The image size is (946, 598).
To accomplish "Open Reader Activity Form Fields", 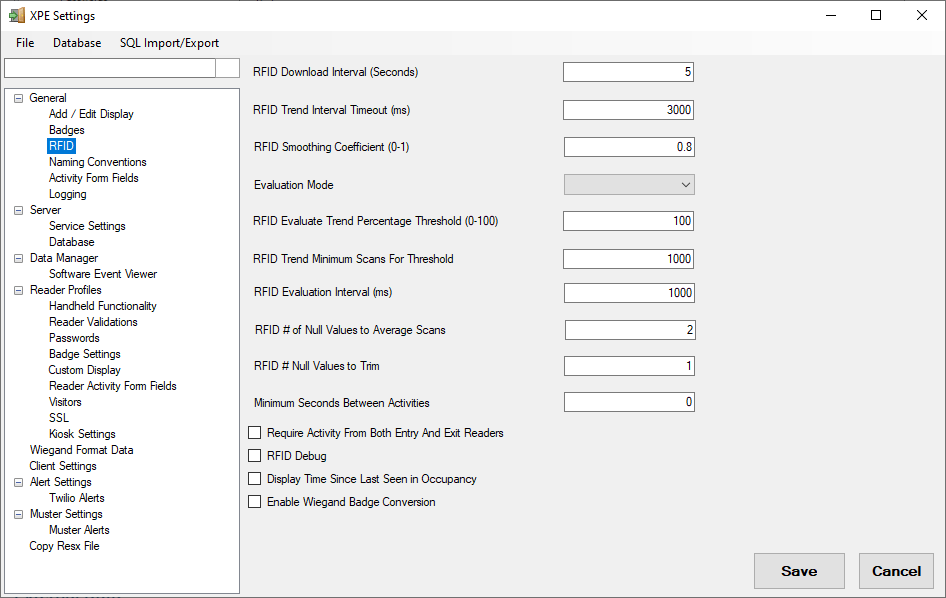I will coord(113,386).
